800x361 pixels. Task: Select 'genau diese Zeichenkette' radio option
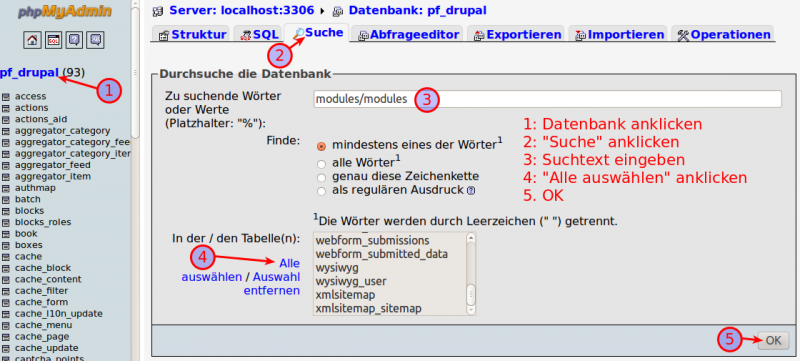tap(321, 178)
